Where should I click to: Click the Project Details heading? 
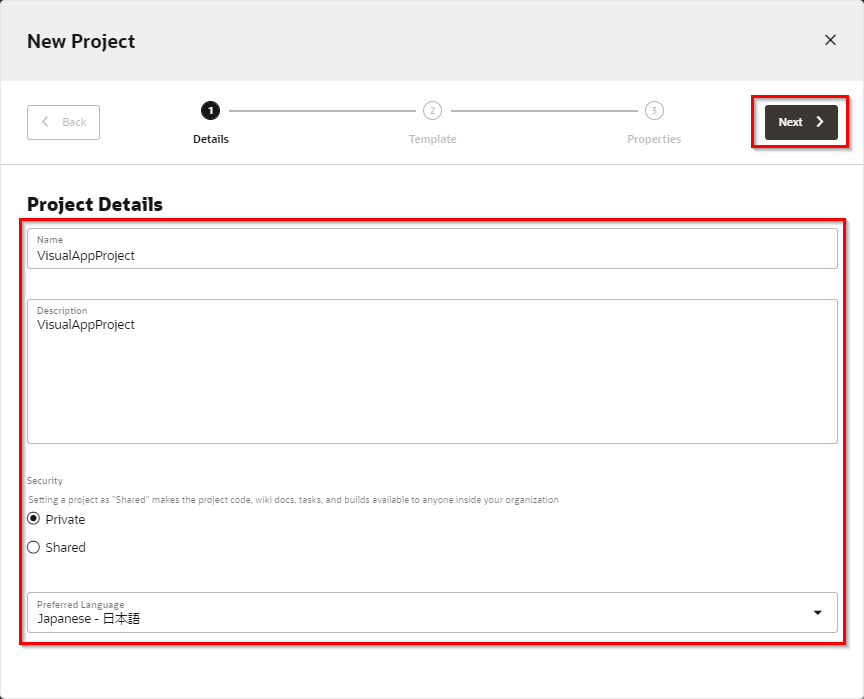point(95,204)
